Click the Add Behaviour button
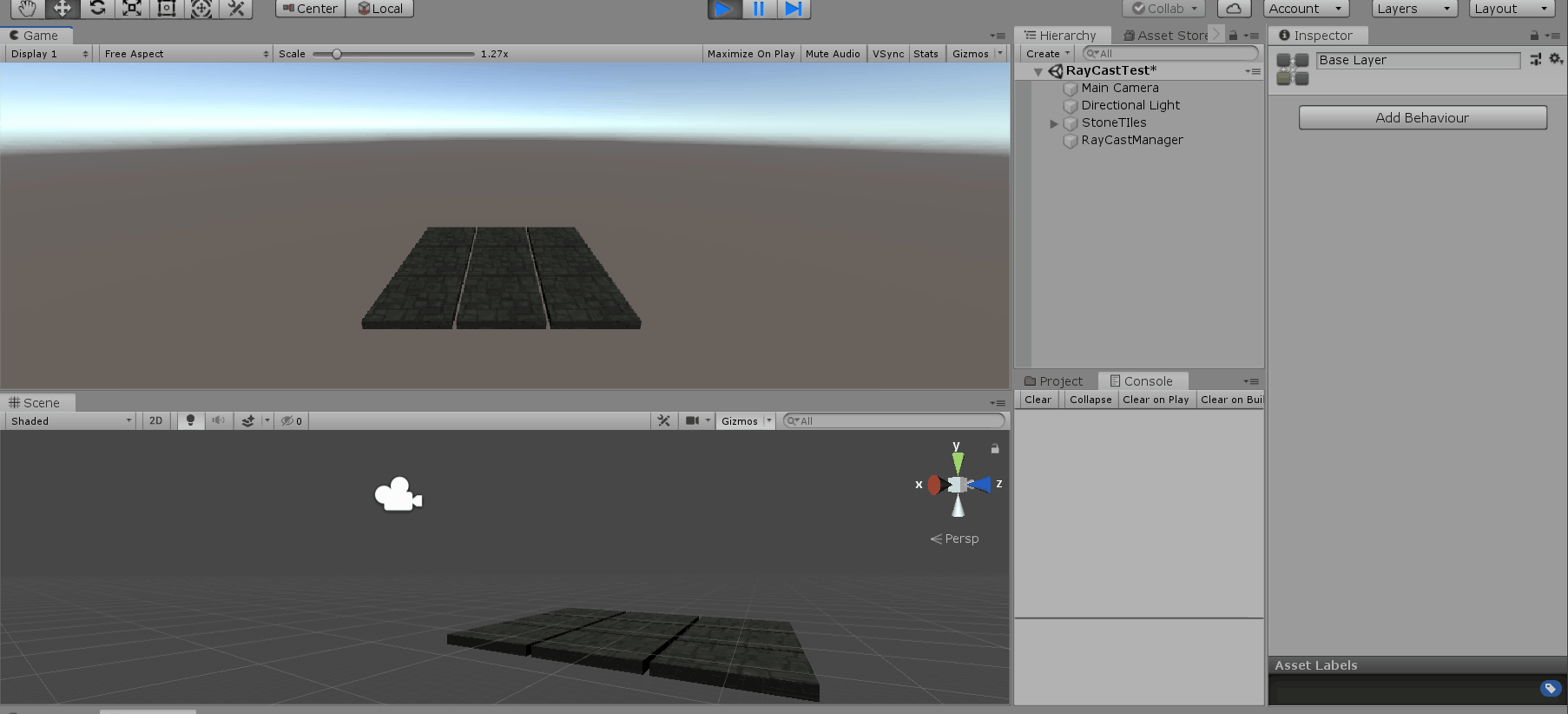This screenshot has height=714, width=1568. (x=1422, y=118)
